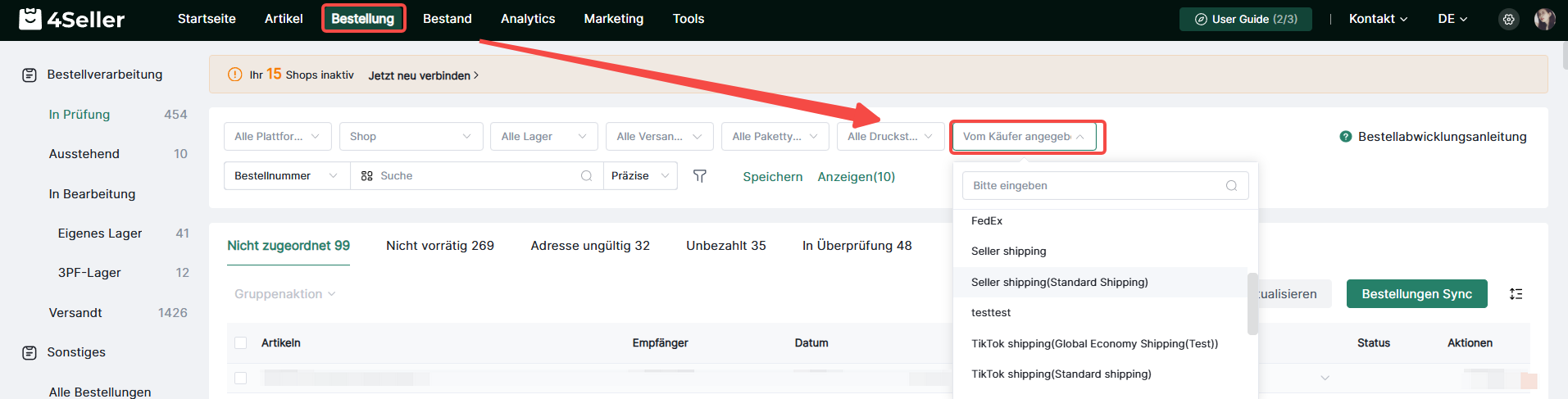Tick the select-all checkbox beside Artikeln

tap(240, 343)
